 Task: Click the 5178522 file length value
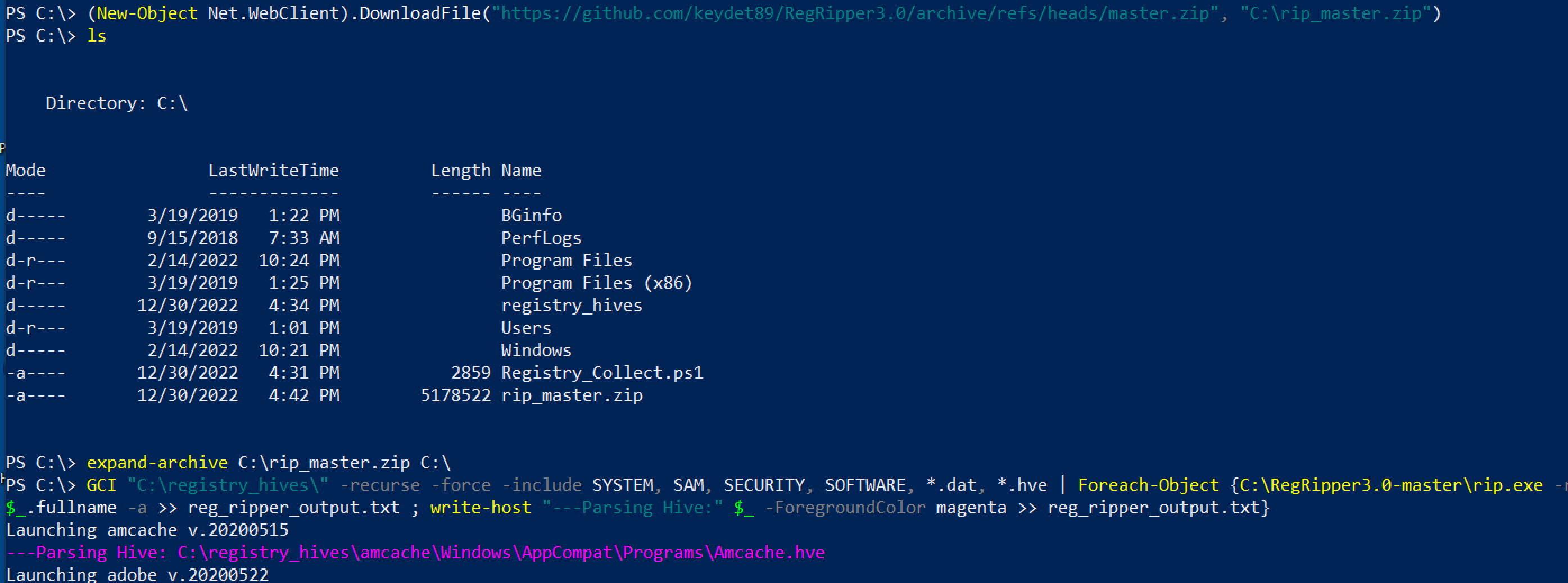(455, 395)
